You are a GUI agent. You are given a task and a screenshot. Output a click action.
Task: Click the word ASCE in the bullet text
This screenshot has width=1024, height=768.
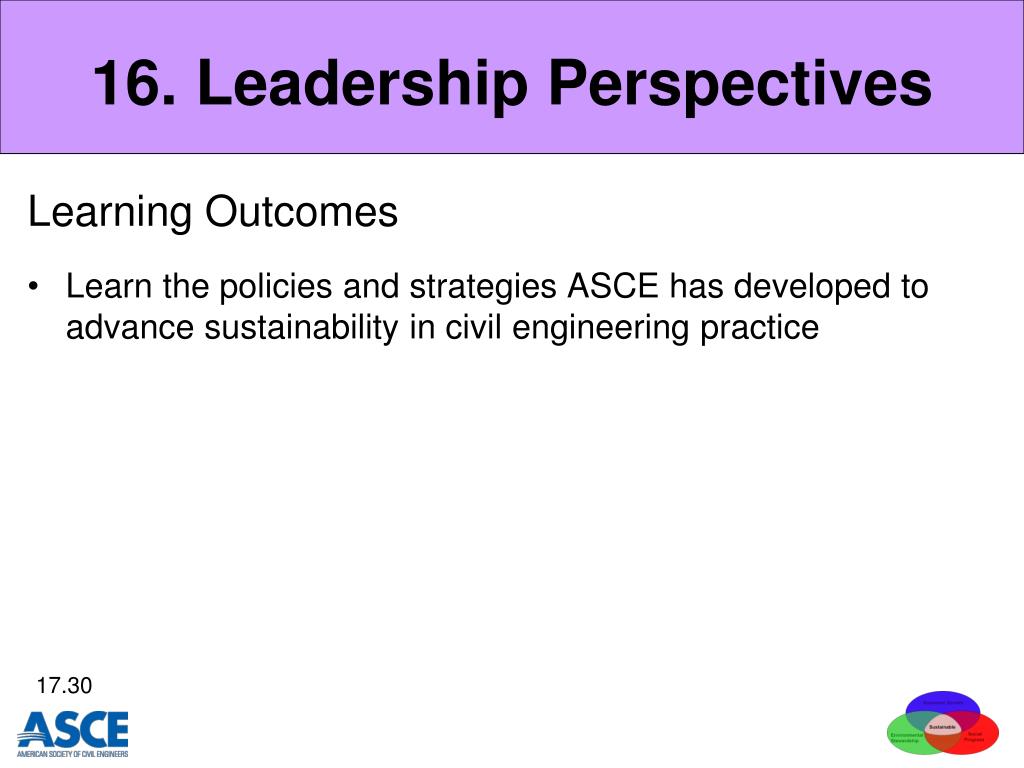[x=613, y=286]
